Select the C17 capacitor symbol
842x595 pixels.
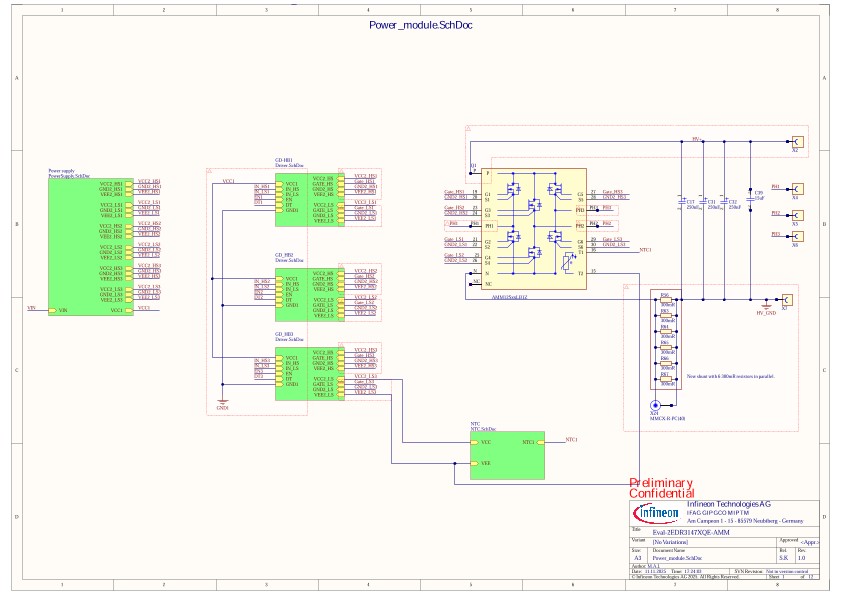pos(682,202)
